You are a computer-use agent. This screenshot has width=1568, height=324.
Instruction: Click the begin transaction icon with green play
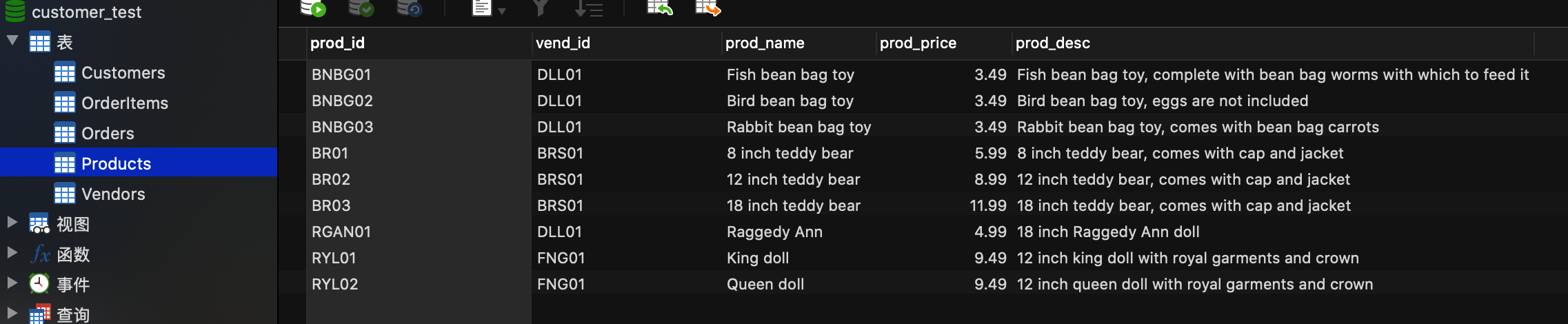(x=313, y=8)
